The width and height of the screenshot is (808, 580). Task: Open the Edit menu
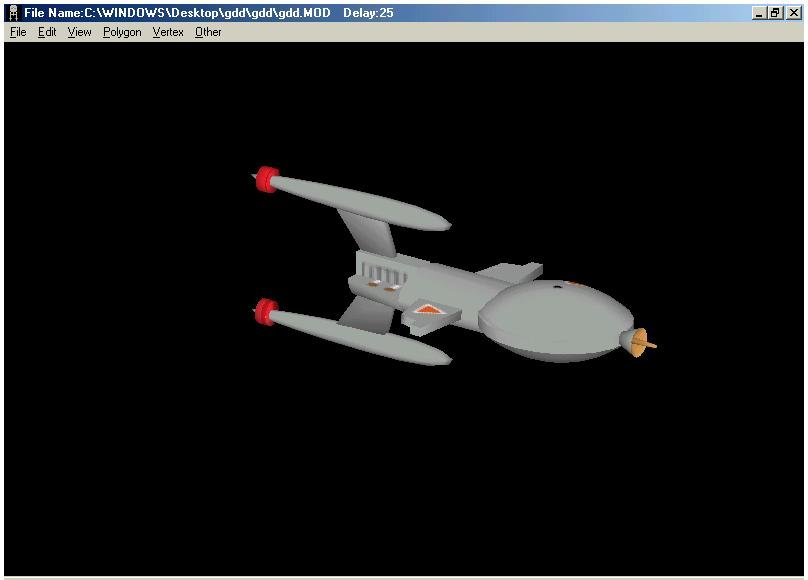pos(47,32)
